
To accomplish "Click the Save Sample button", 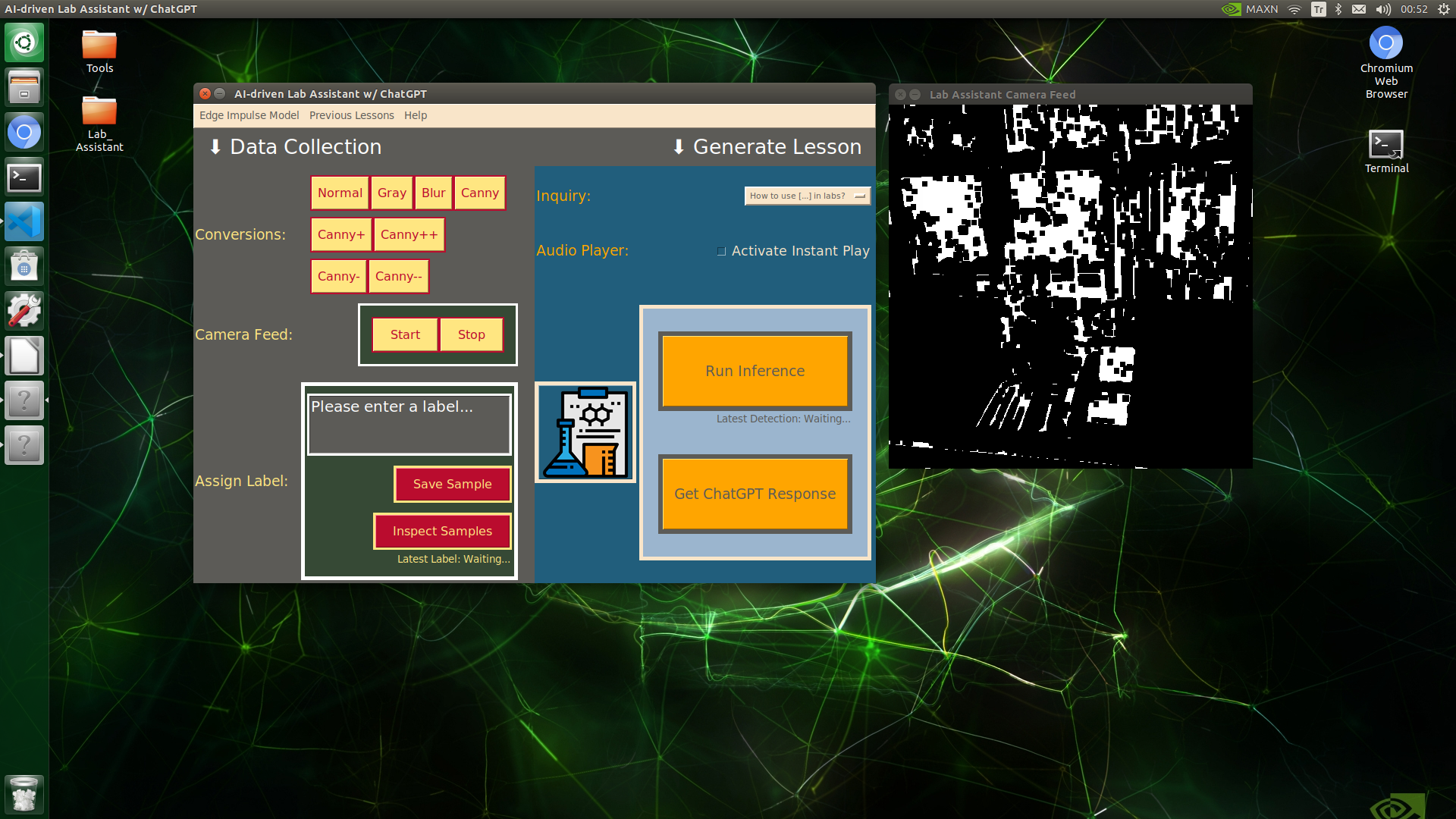I will (452, 484).
